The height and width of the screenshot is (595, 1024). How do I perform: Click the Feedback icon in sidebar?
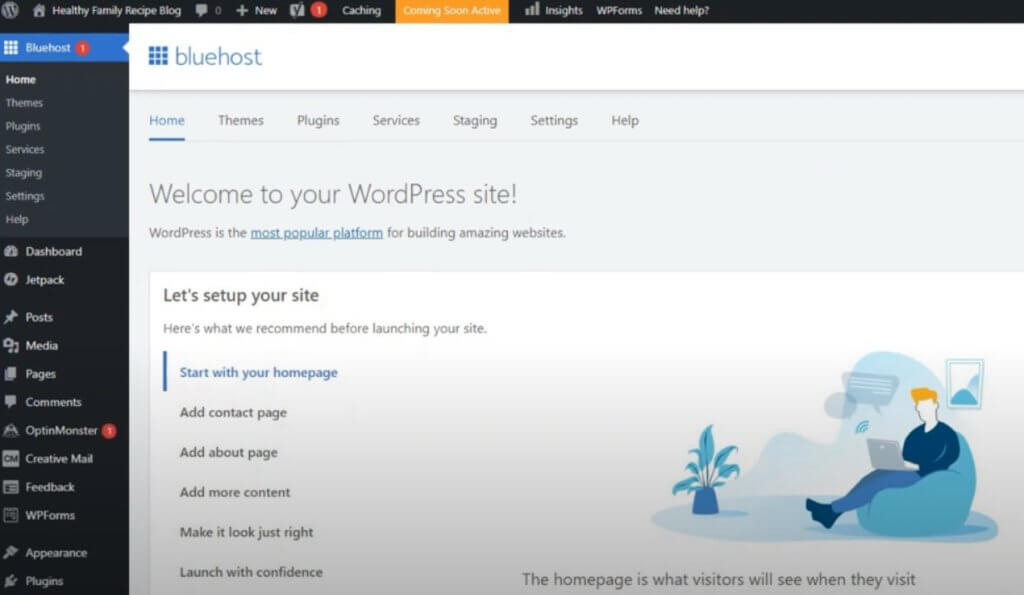(11, 487)
